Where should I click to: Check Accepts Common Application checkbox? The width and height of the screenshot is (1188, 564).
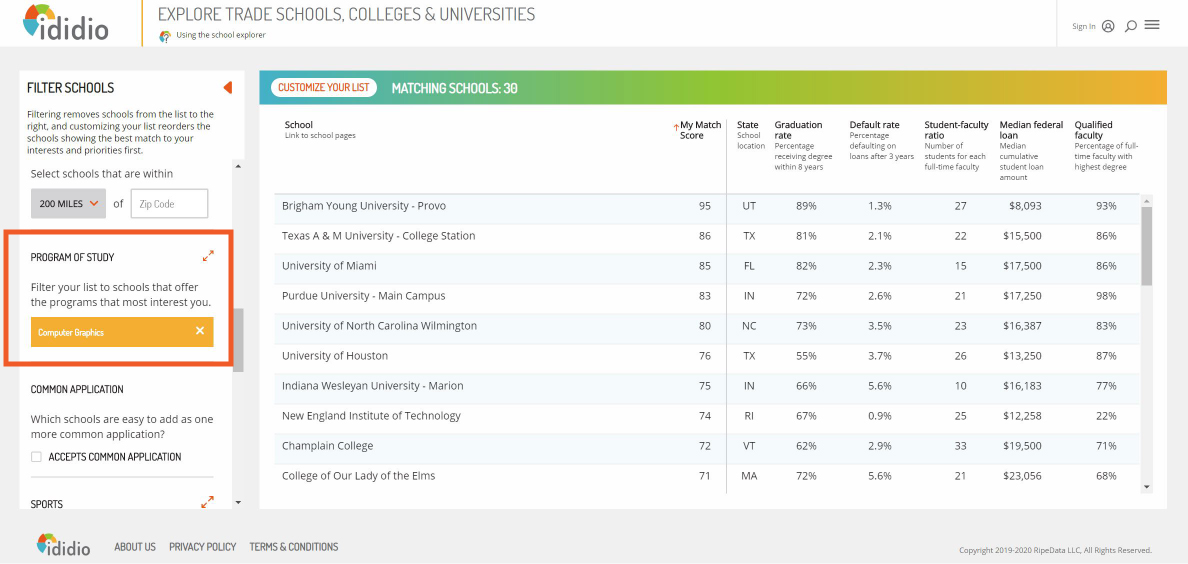click(37, 457)
